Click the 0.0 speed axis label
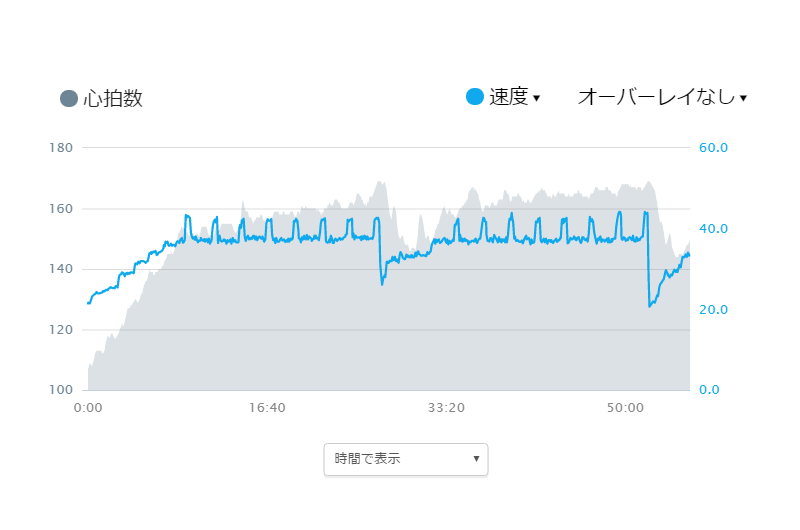 (709, 390)
